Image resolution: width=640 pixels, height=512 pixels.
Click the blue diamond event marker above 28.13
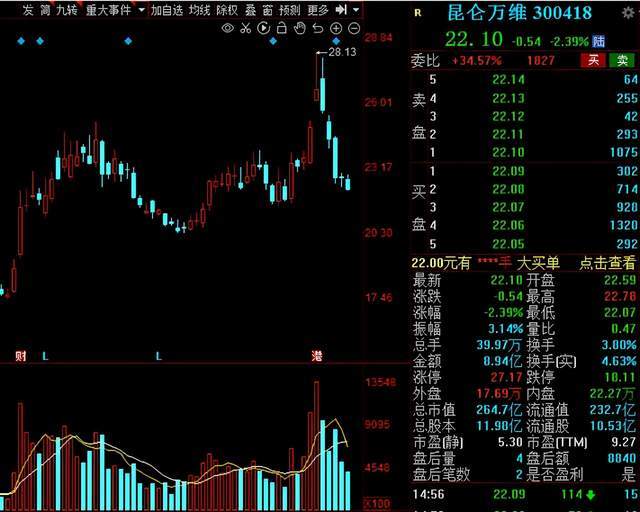coord(336,41)
